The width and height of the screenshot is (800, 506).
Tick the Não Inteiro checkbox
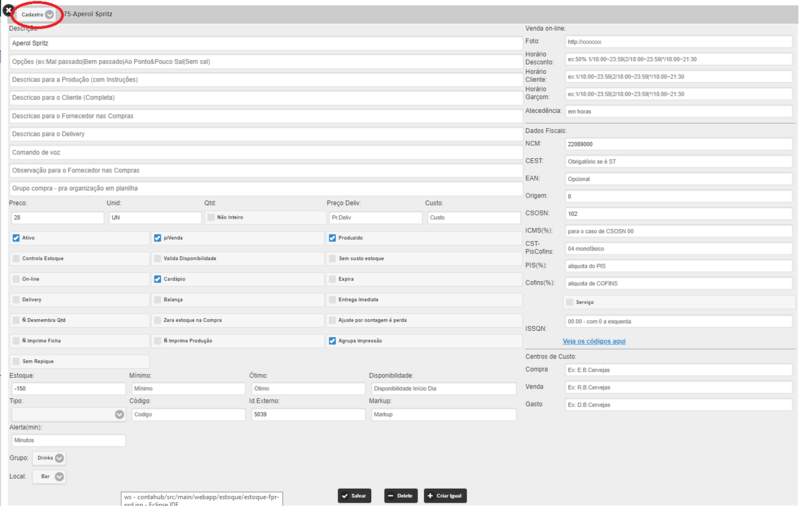[x=211, y=217]
